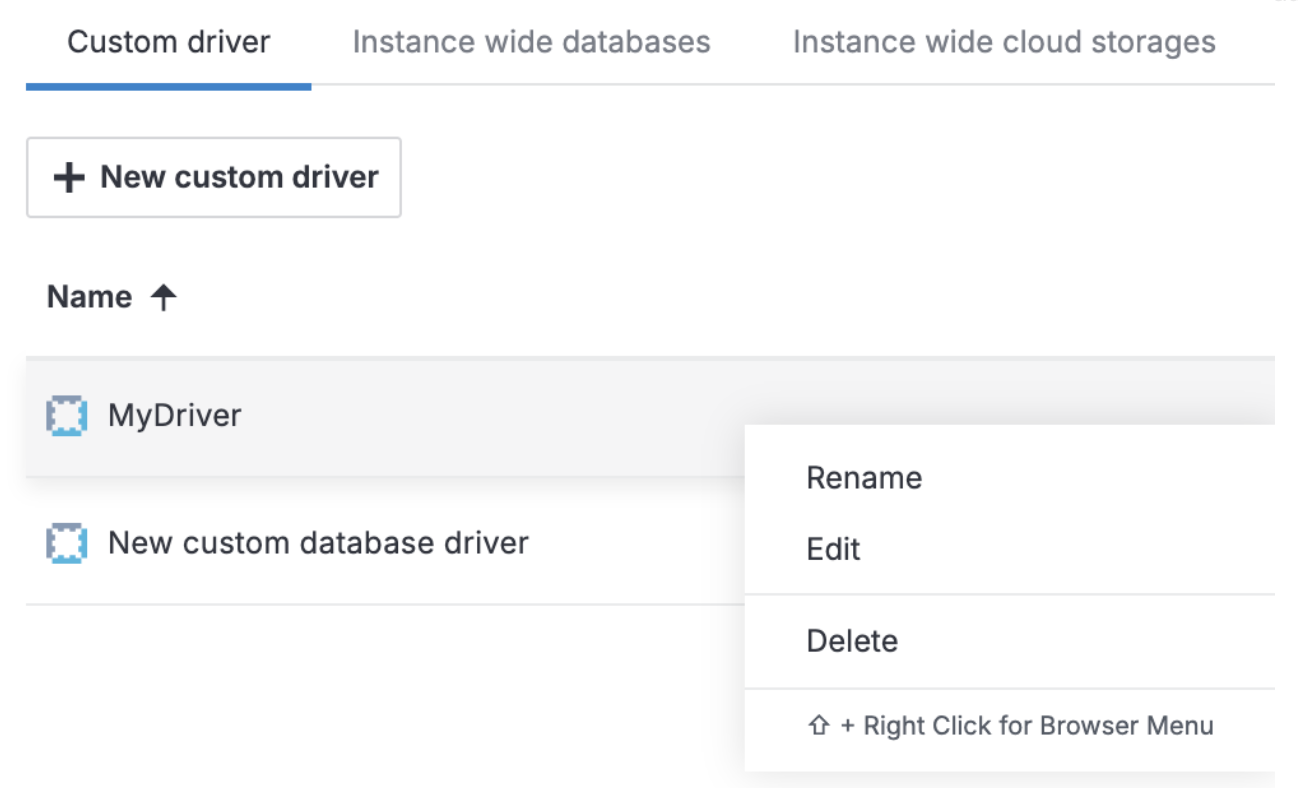This screenshot has height=788, width=1298.
Task: Click the shift arrow icon in the menu hint
Action: [x=818, y=726]
